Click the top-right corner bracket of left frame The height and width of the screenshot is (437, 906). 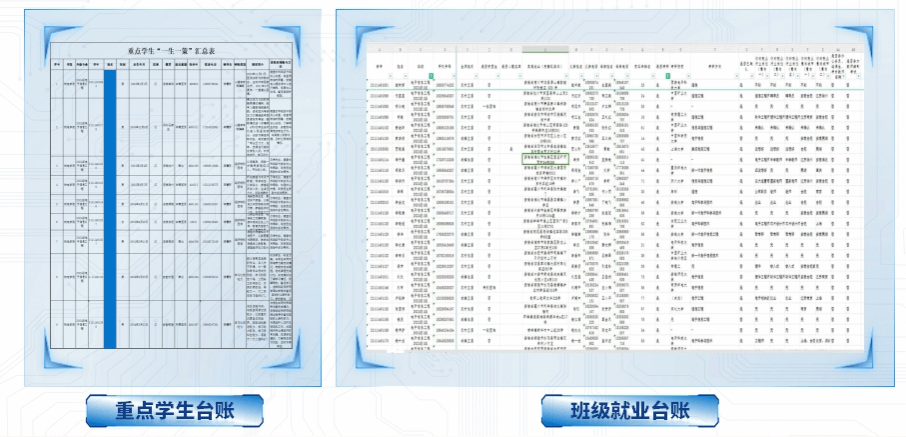[x=312, y=21]
